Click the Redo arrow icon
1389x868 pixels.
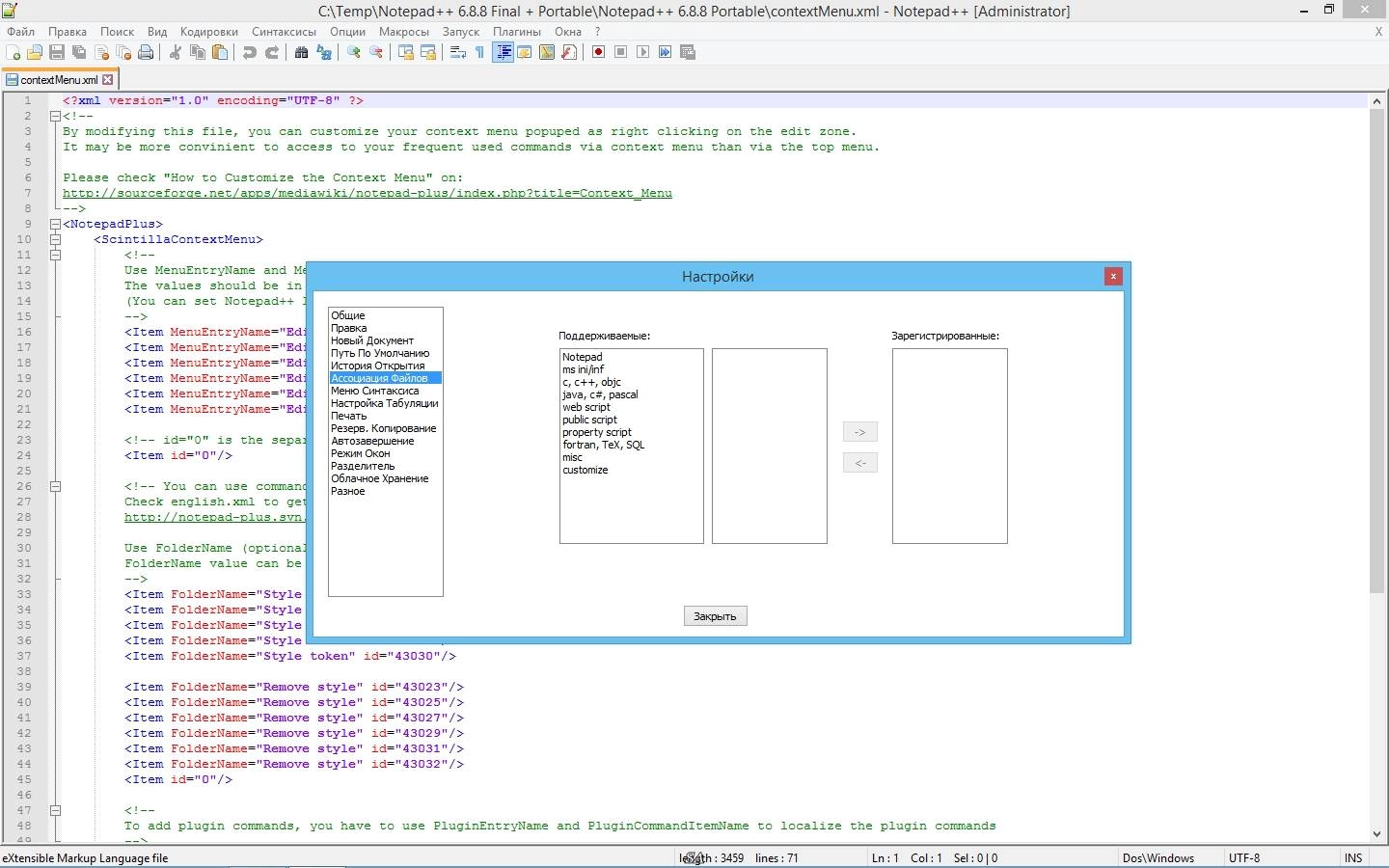272,52
